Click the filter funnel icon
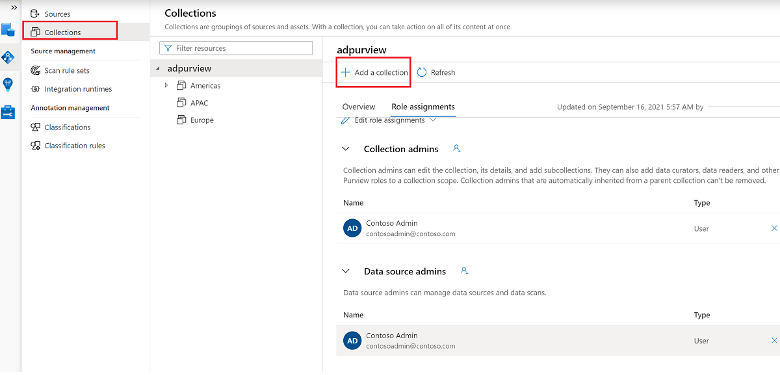Image resolution: width=780 pixels, height=375 pixels. [168, 48]
